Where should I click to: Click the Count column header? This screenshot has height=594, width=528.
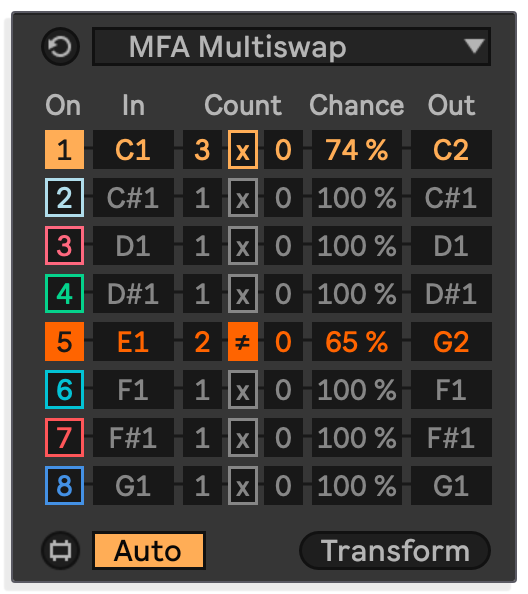tap(243, 105)
